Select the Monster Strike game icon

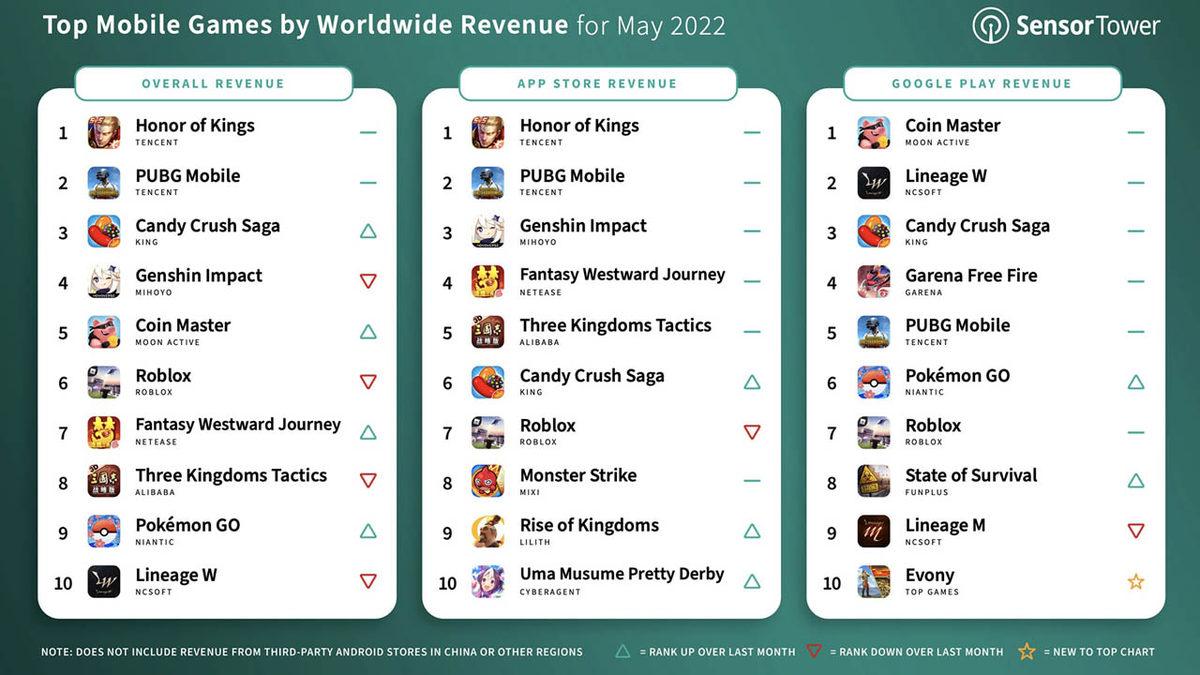(488, 482)
